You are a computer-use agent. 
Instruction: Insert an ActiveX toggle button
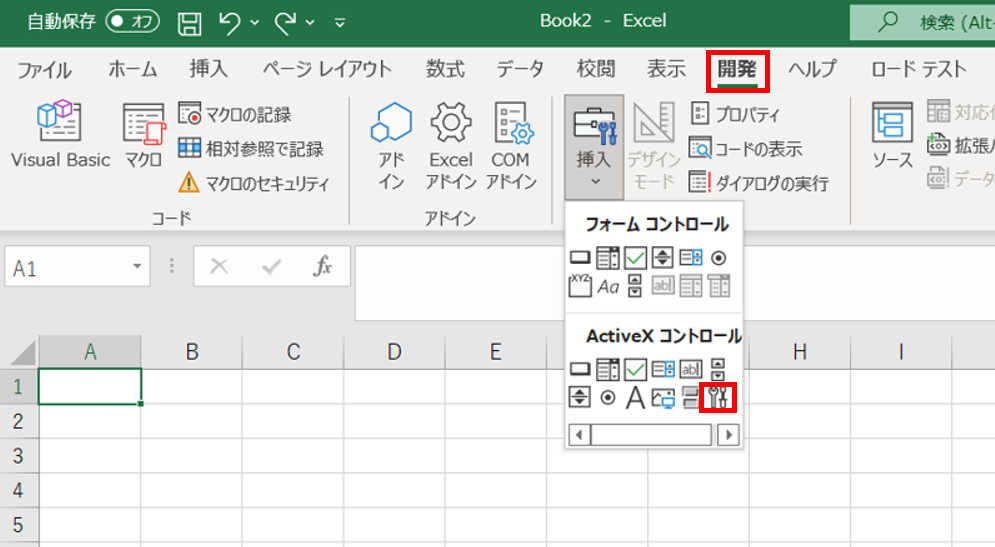[690, 398]
